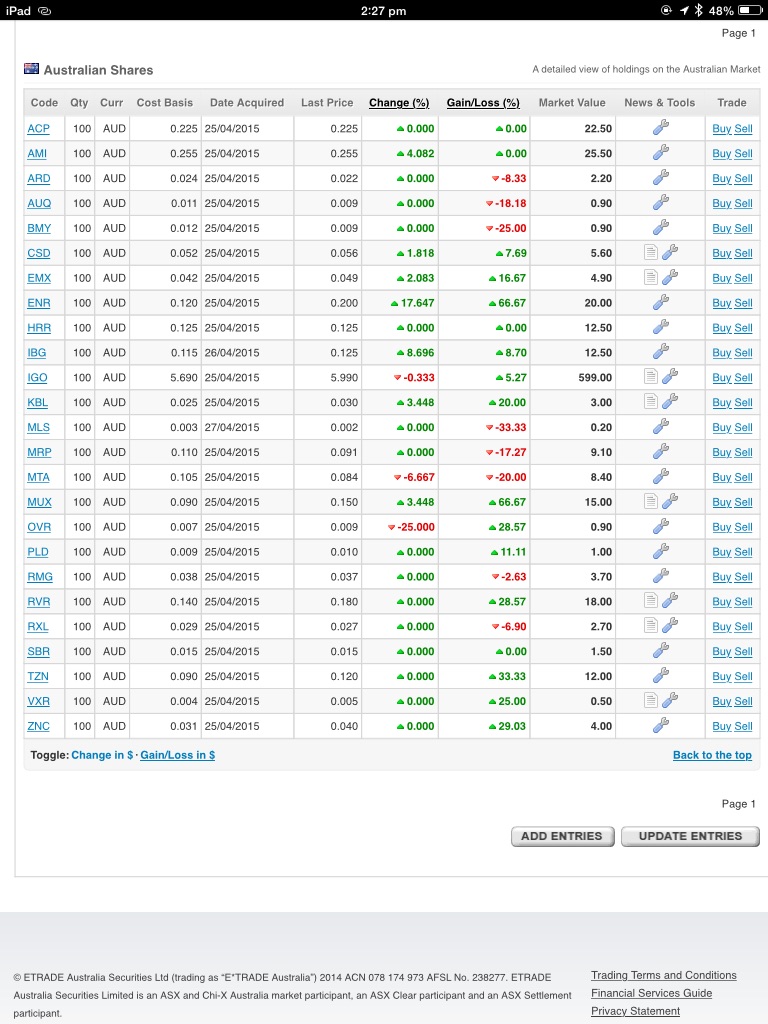This screenshot has width=768, height=1024.
Task: Open tools wrench icon for BMY row
Action: (661, 227)
